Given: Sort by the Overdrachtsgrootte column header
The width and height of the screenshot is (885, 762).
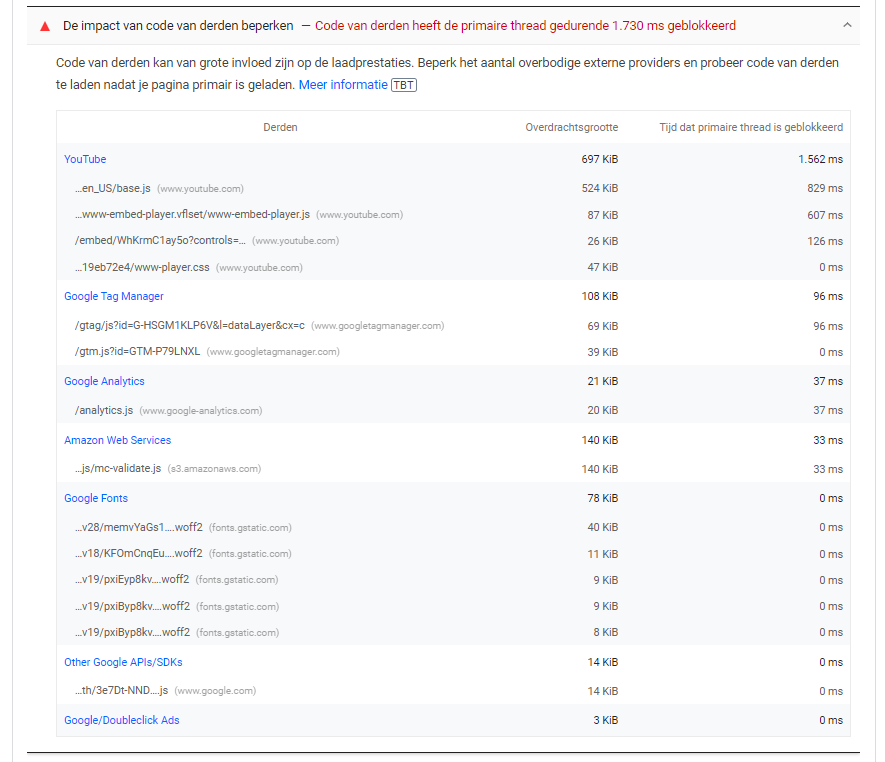Looking at the screenshot, I should [571, 127].
